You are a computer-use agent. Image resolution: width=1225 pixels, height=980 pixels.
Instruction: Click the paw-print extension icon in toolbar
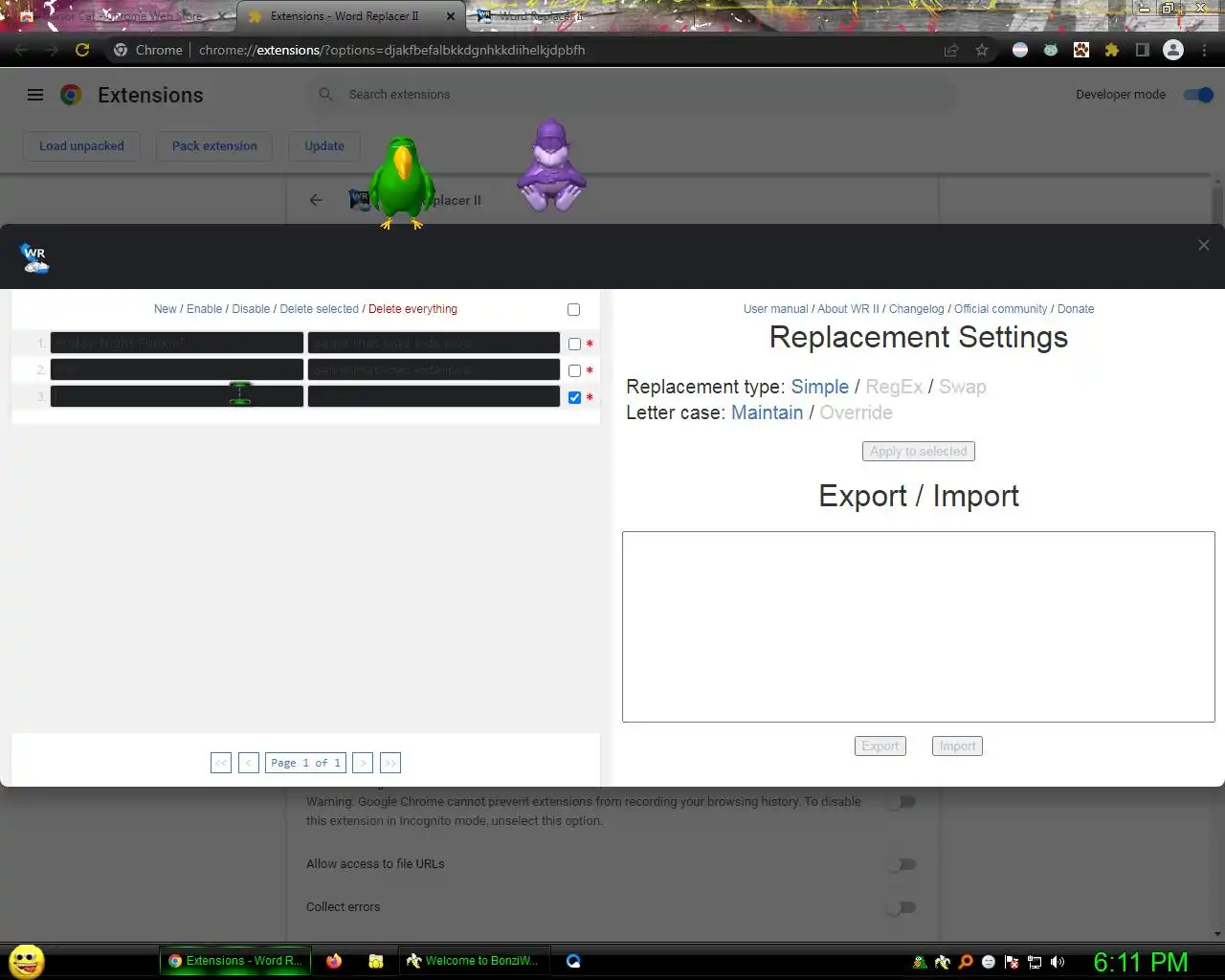pyautogui.click(x=1080, y=50)
